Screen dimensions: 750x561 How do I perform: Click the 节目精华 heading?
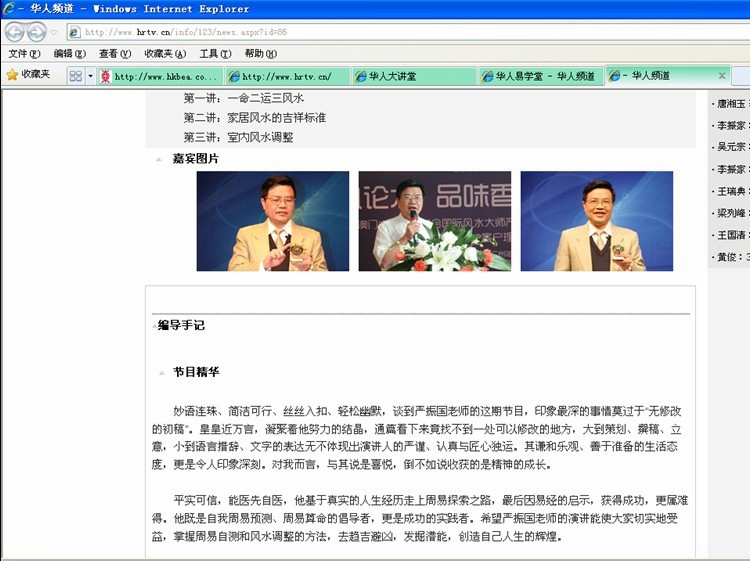tap(196, 372)
